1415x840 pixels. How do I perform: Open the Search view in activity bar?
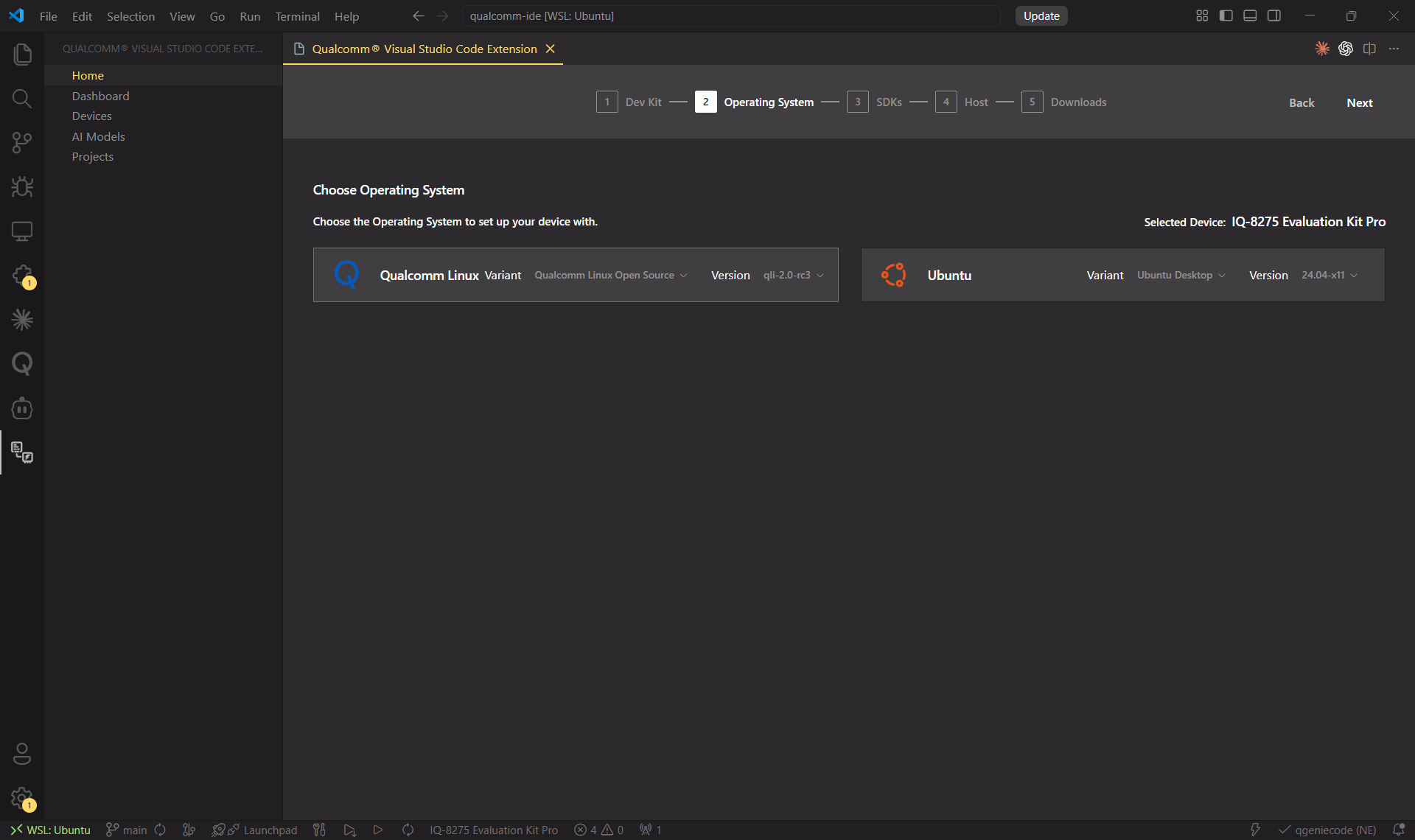22,99
